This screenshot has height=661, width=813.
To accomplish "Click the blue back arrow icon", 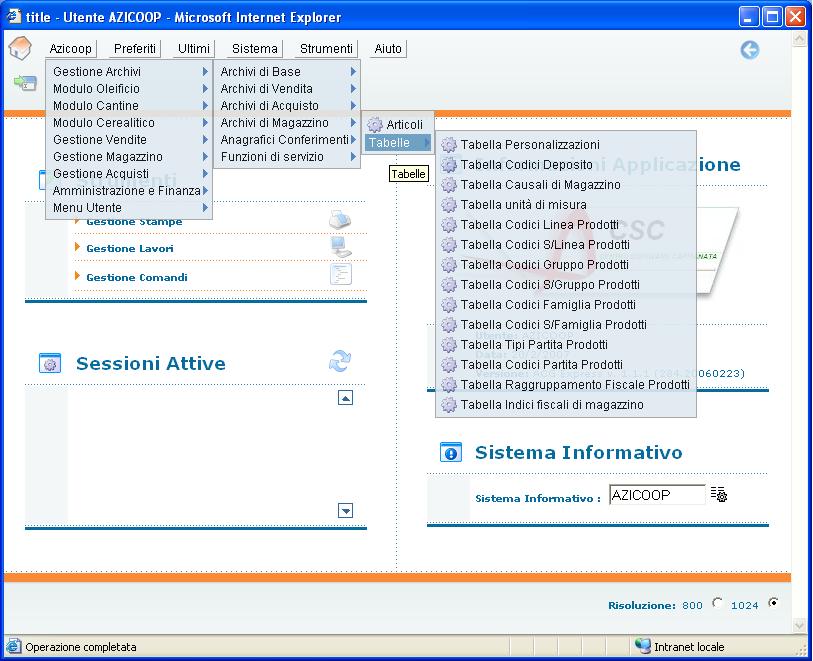I will 749,50.
